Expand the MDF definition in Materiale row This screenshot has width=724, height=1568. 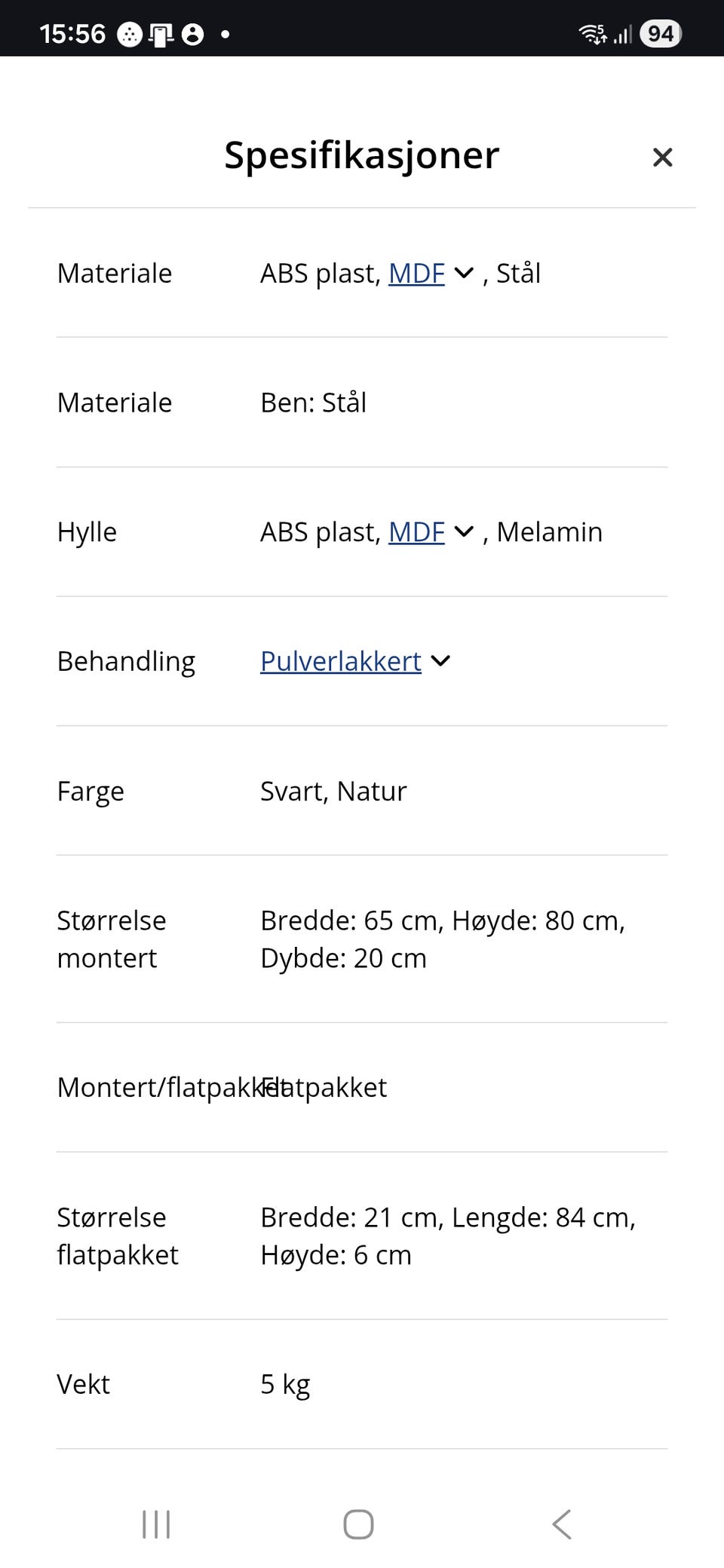click(464, 273)
